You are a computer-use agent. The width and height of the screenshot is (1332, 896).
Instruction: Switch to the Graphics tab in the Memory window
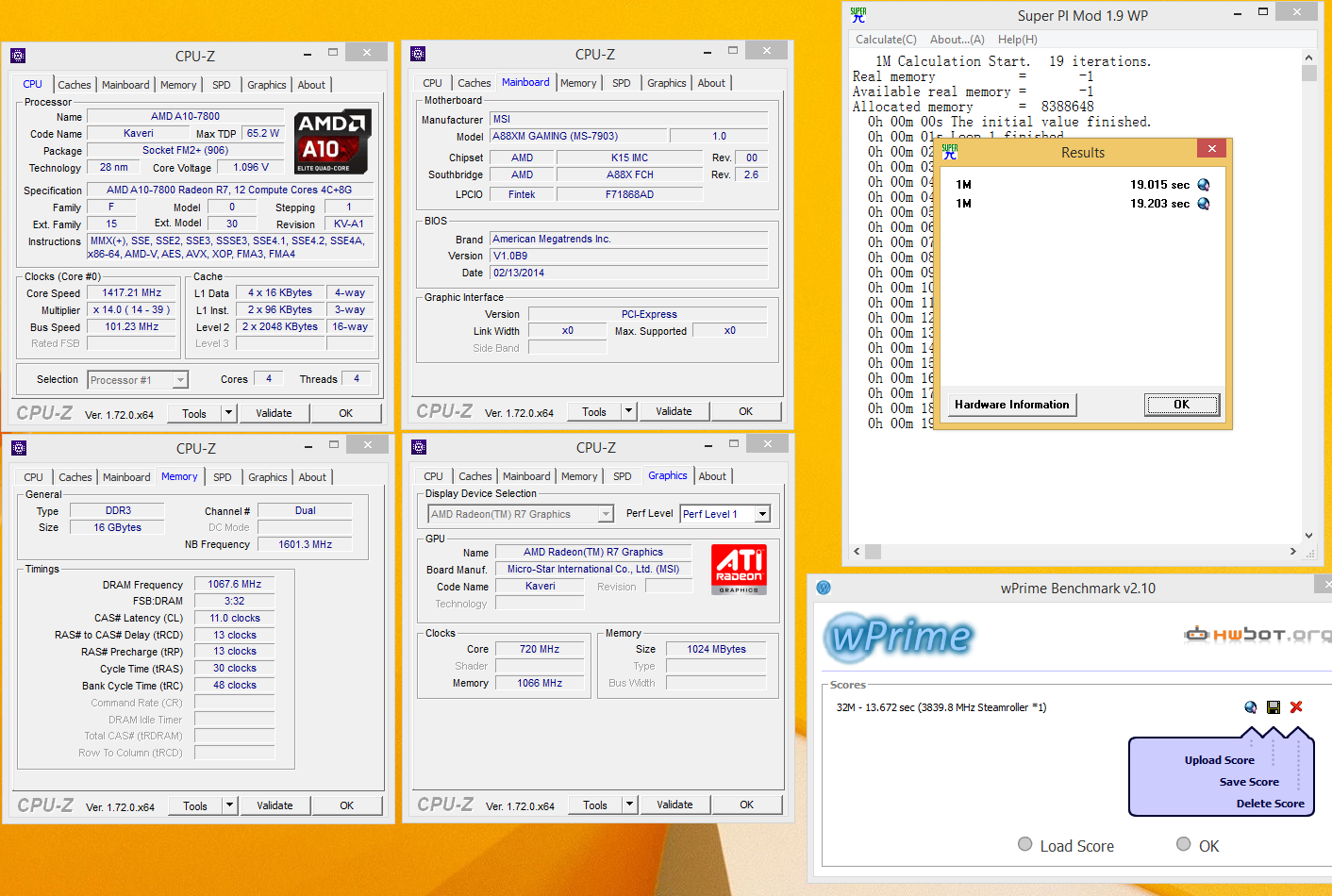pyautogui.click(x=267, y=477)
